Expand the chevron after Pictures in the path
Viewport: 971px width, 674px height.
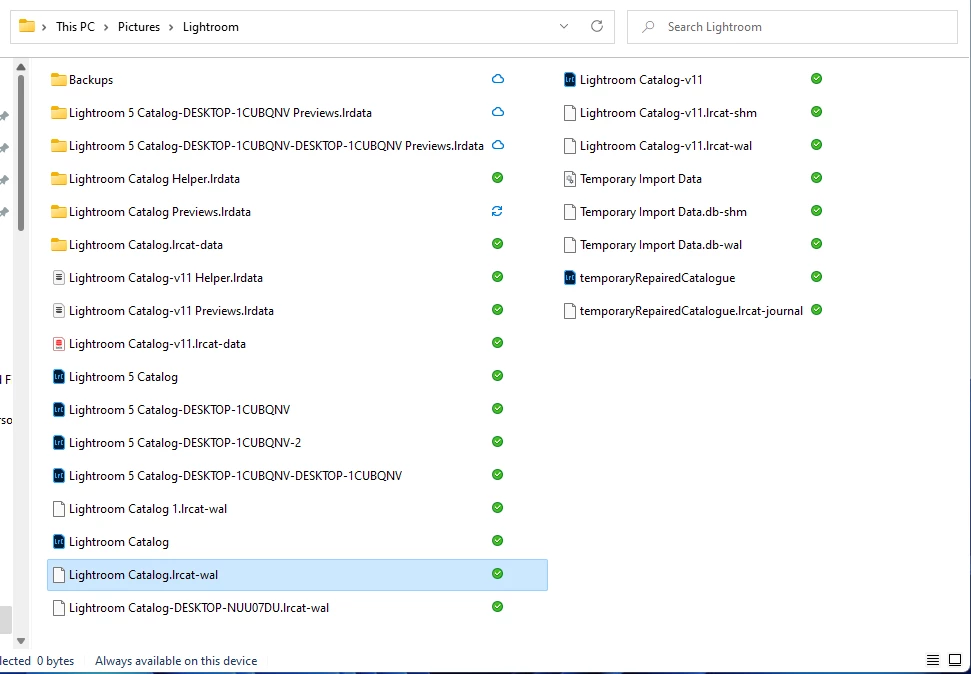click(x=171, y=27)
